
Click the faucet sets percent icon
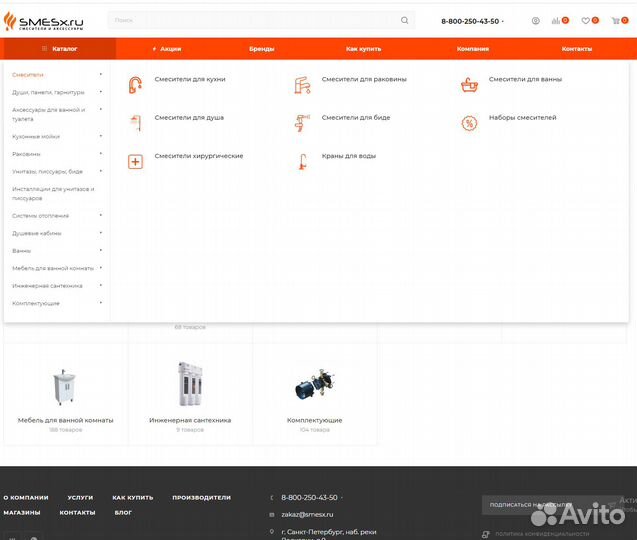(469, 124)
